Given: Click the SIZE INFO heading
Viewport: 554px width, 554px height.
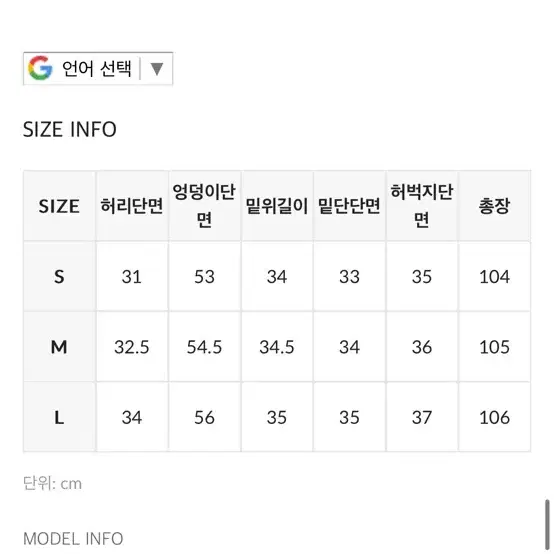Looking at the screenshot, I should pyautogui.click(x=70, y=129).
